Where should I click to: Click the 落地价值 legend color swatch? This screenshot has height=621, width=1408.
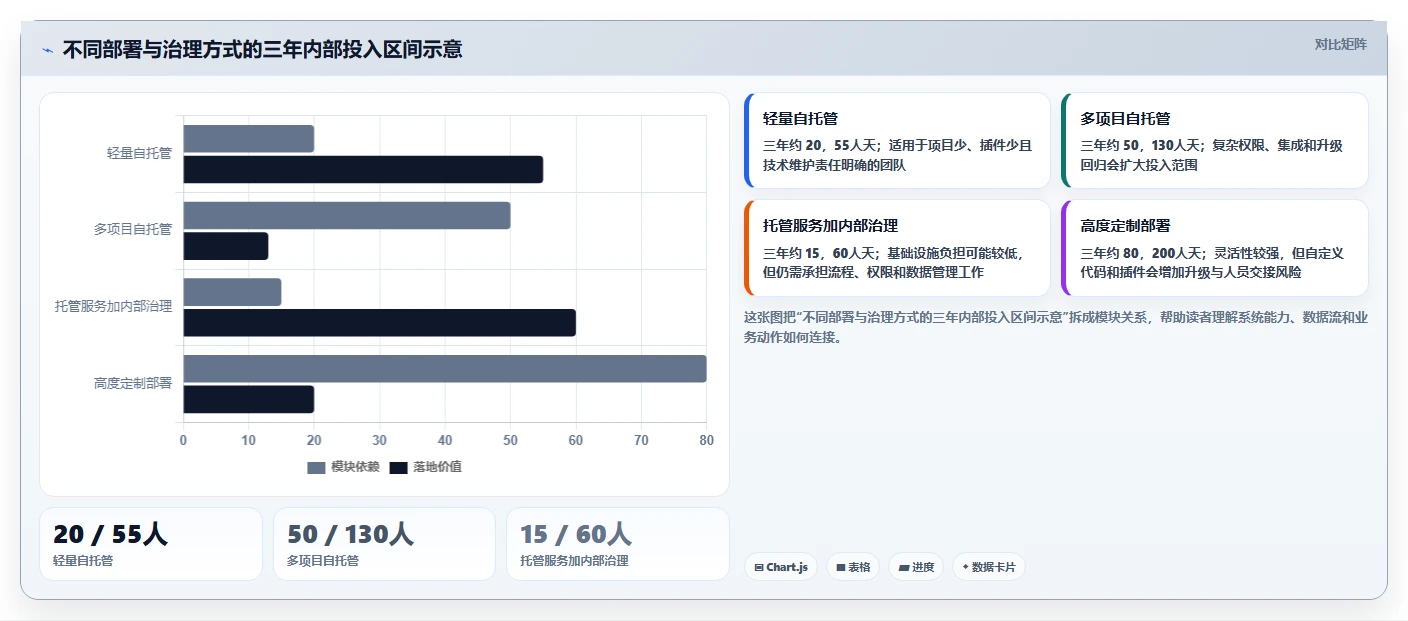398,468
